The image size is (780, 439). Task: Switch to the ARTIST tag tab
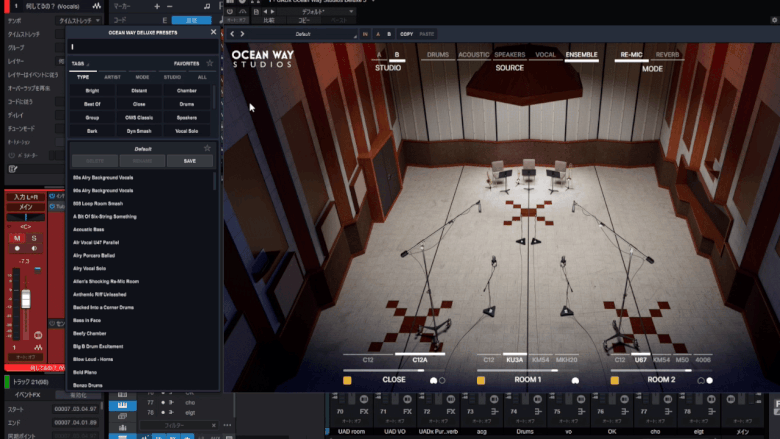coord(113,77)
